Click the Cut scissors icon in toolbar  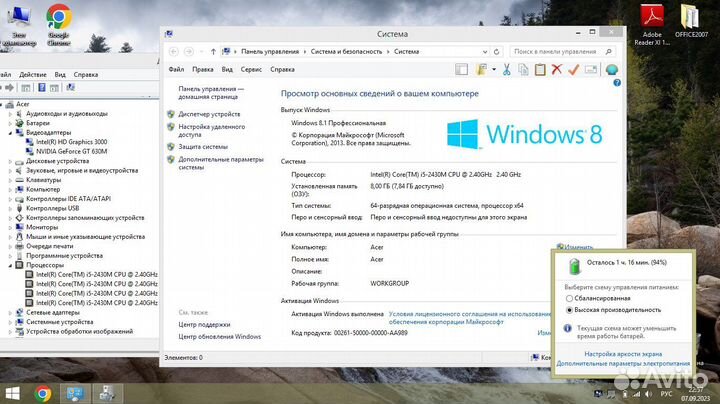tap(508, 69)
